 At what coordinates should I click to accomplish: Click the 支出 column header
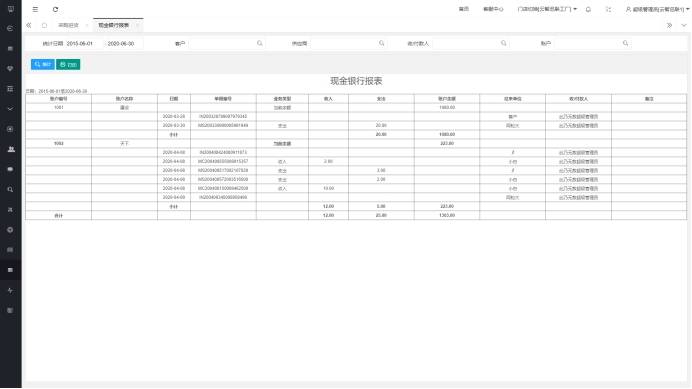(x=381, y=99)
